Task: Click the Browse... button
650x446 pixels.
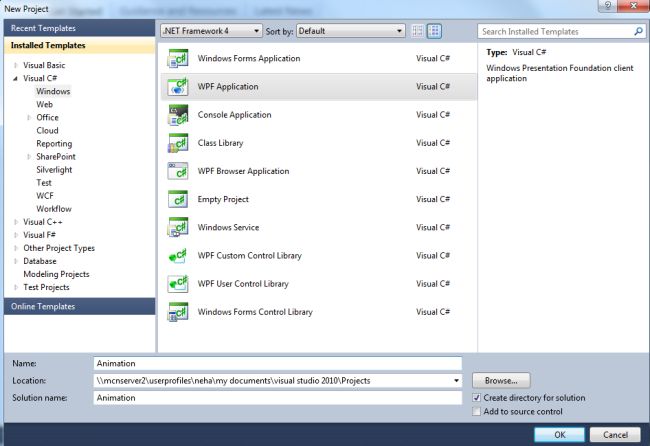Action: coord(501,381)
